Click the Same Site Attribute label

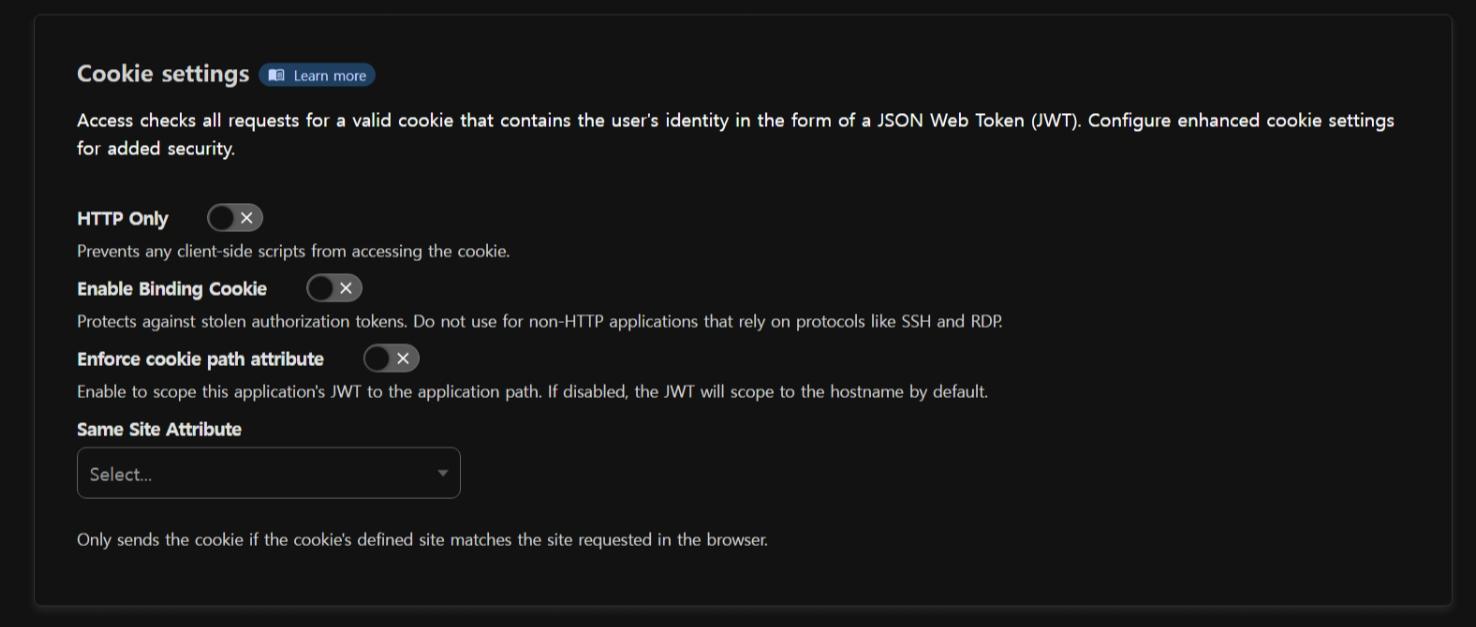pyautogui.click(x=159, y=429)
